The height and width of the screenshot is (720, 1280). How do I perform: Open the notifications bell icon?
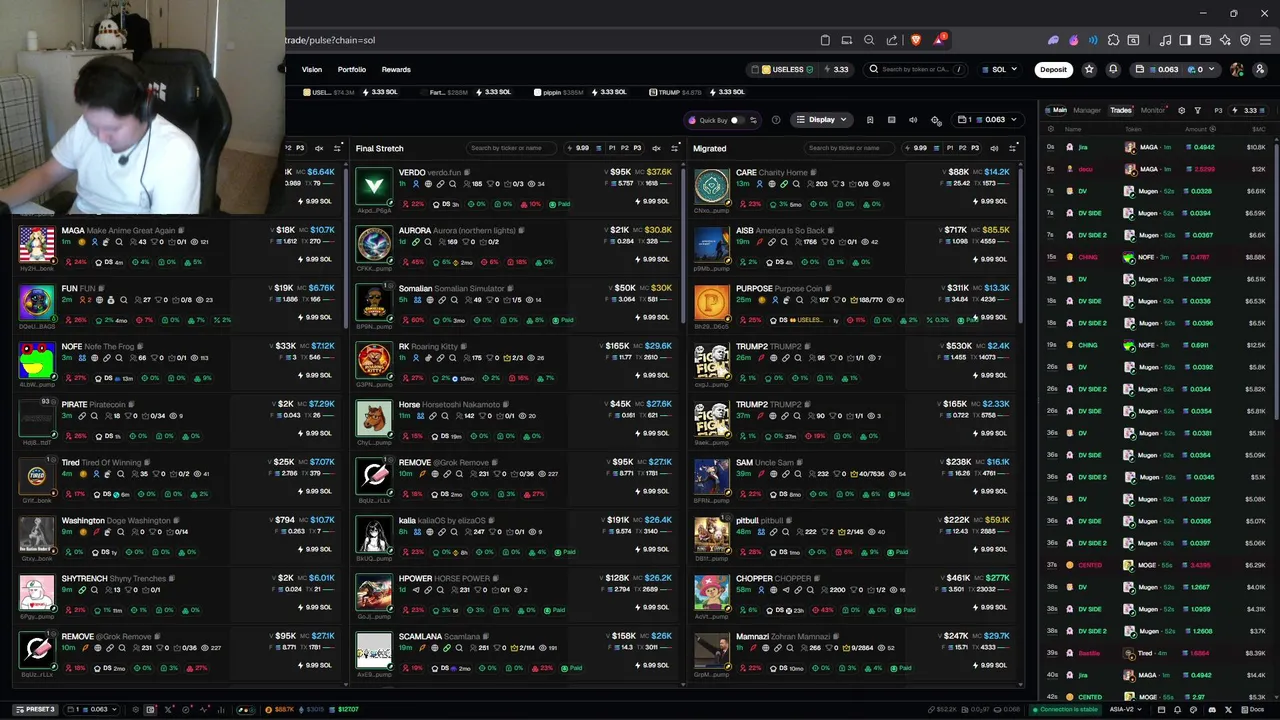(x=1113, y=69)
